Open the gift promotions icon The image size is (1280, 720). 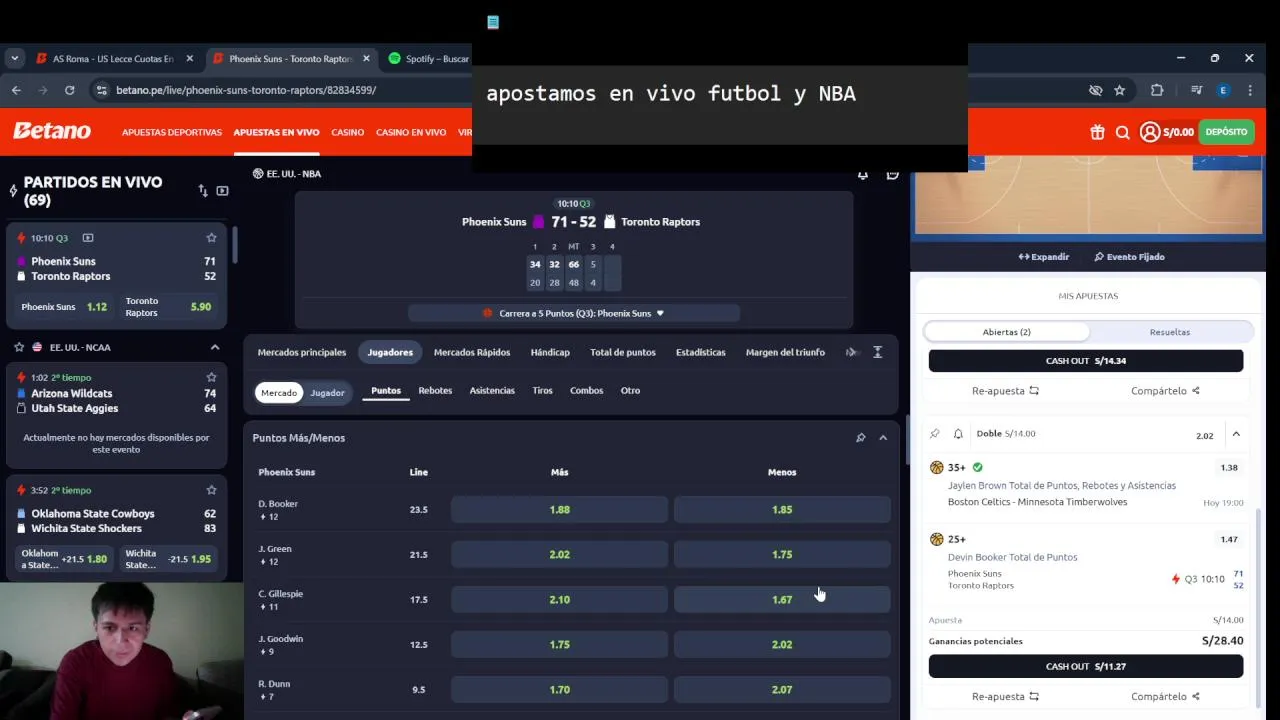[x=1097, y=132]
